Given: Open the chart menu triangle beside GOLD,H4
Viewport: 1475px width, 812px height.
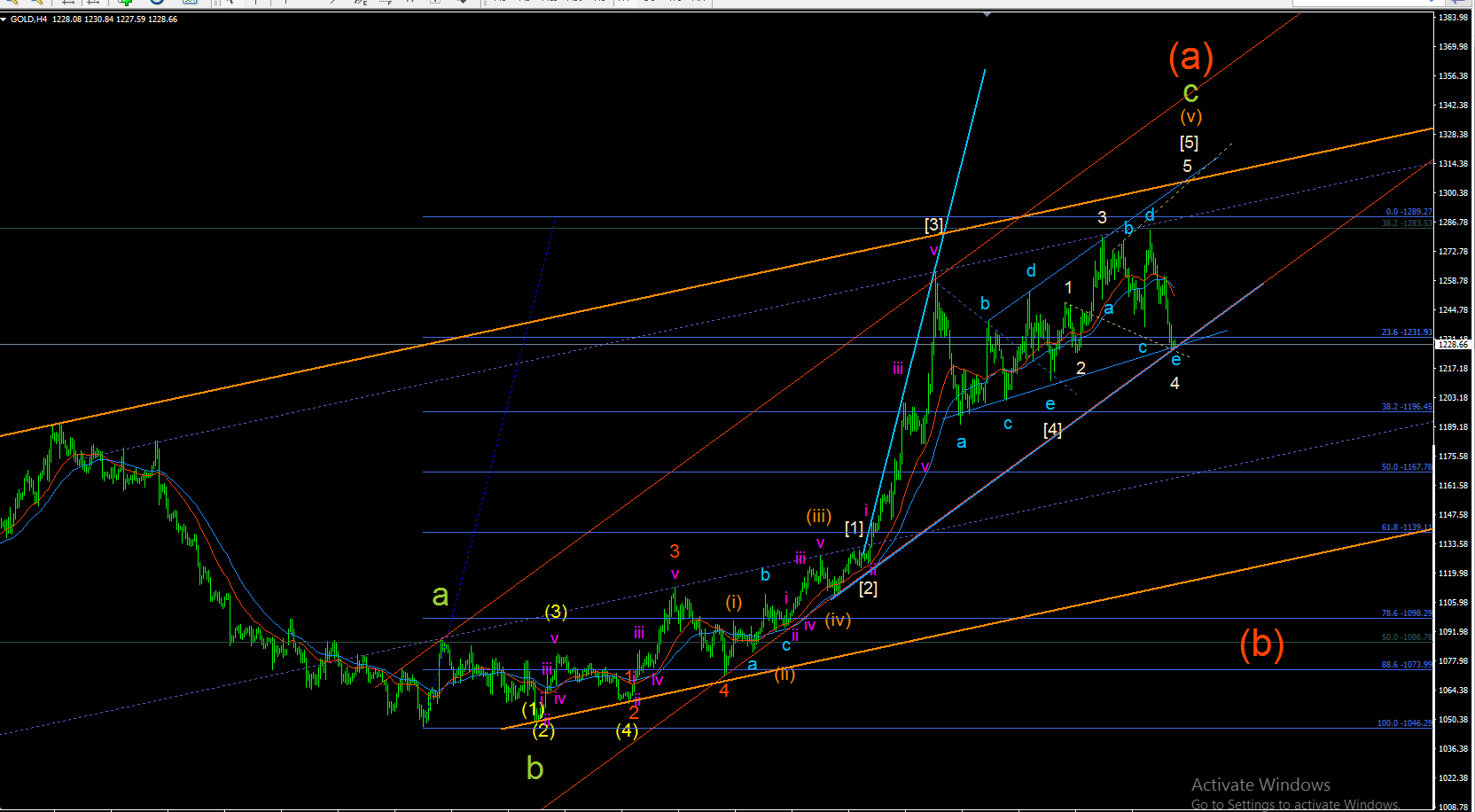Looking at the screenshot, I should [x=4, y=20].
